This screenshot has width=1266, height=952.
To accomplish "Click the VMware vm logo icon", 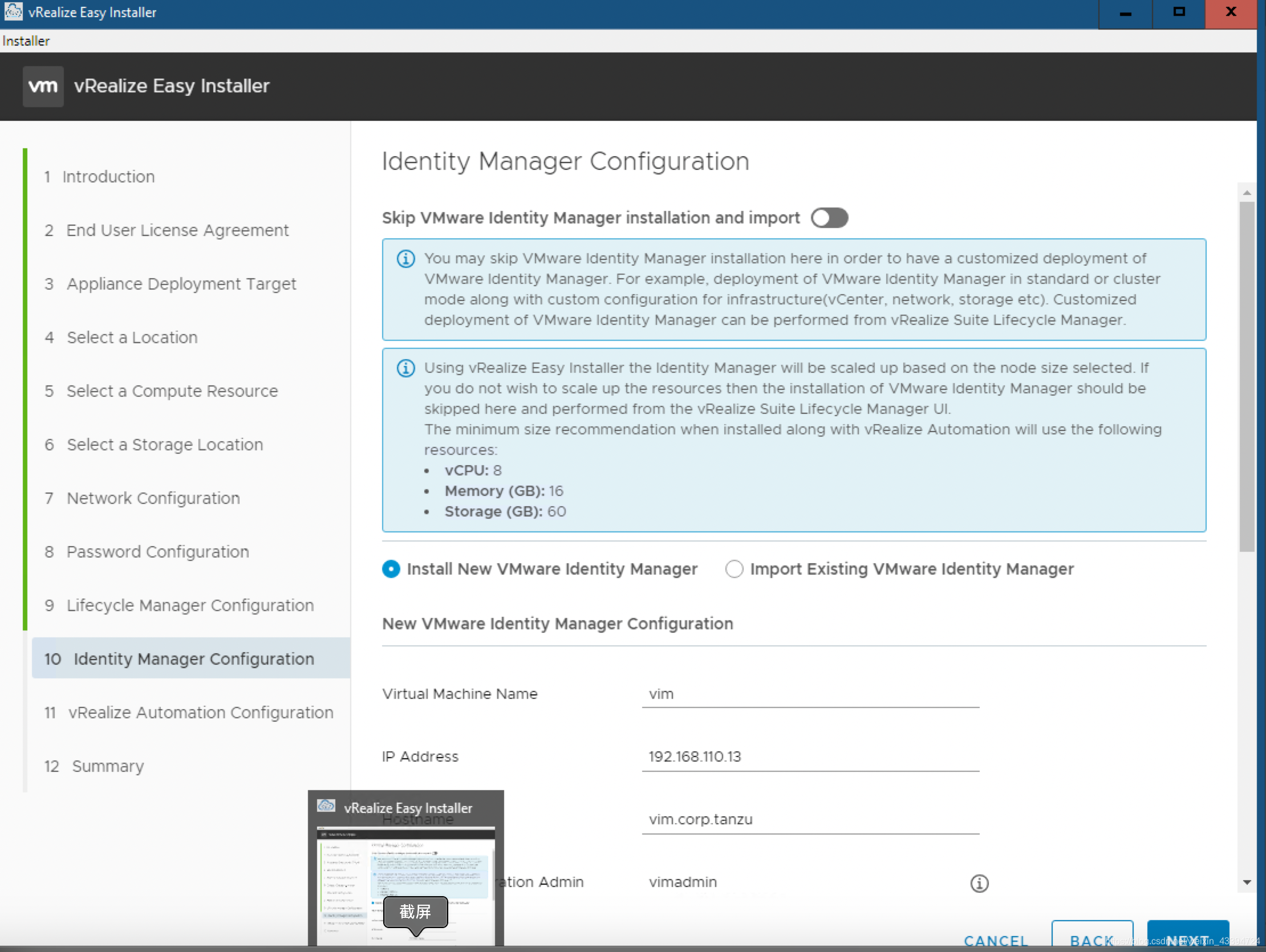I will [x=43, y=86].
